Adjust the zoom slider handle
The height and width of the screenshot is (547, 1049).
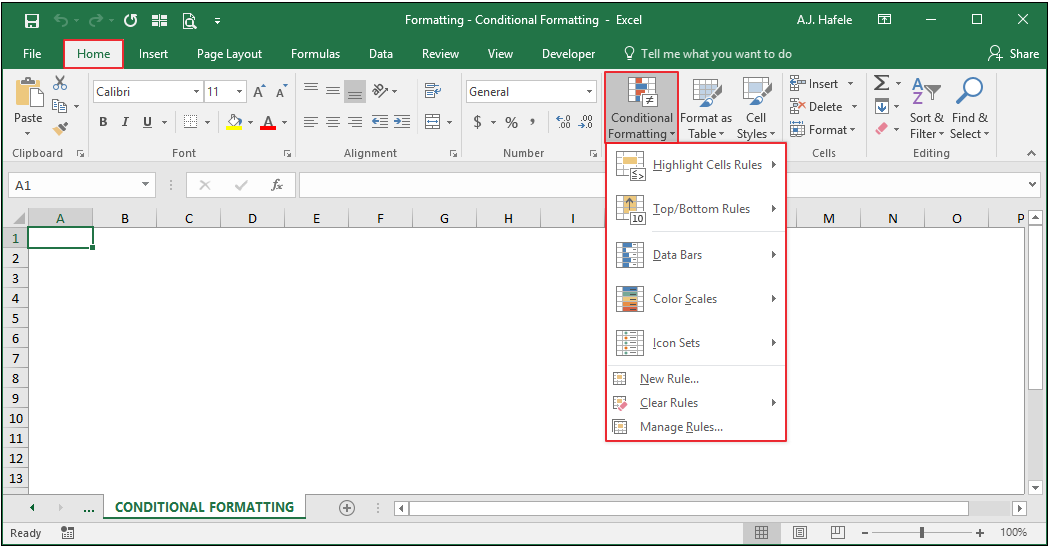coord(922,533)
